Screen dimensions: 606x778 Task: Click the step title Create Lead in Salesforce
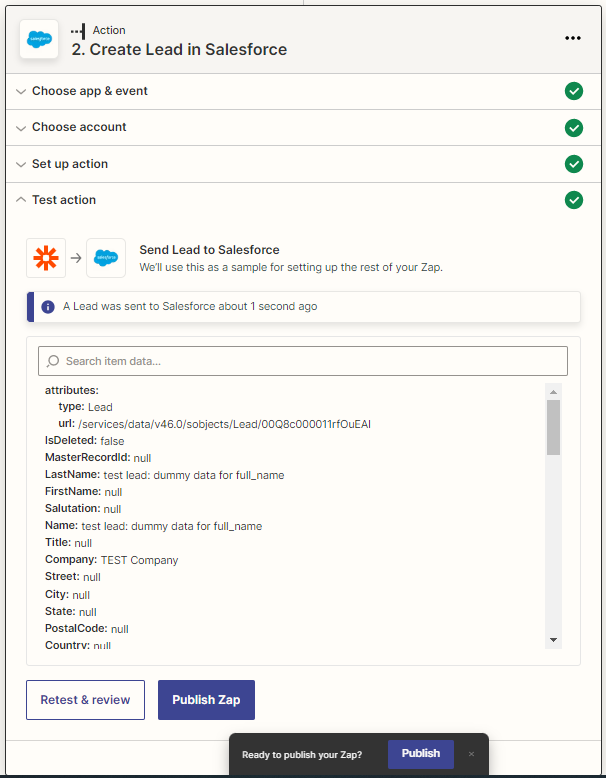click(179, 50)
